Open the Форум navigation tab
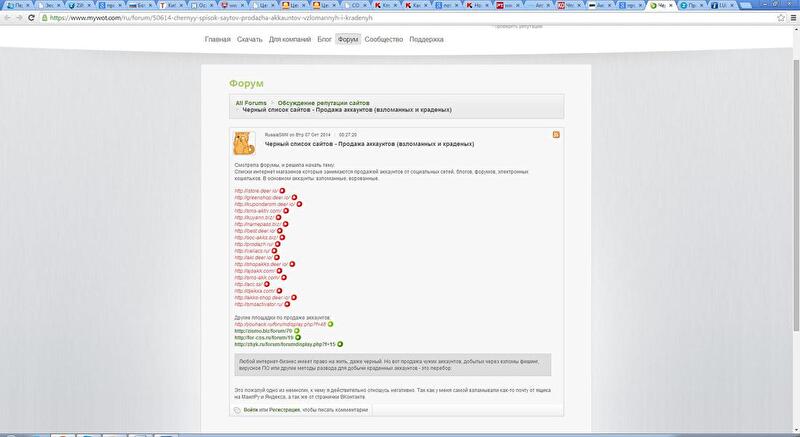 click(x=348, y=39)
